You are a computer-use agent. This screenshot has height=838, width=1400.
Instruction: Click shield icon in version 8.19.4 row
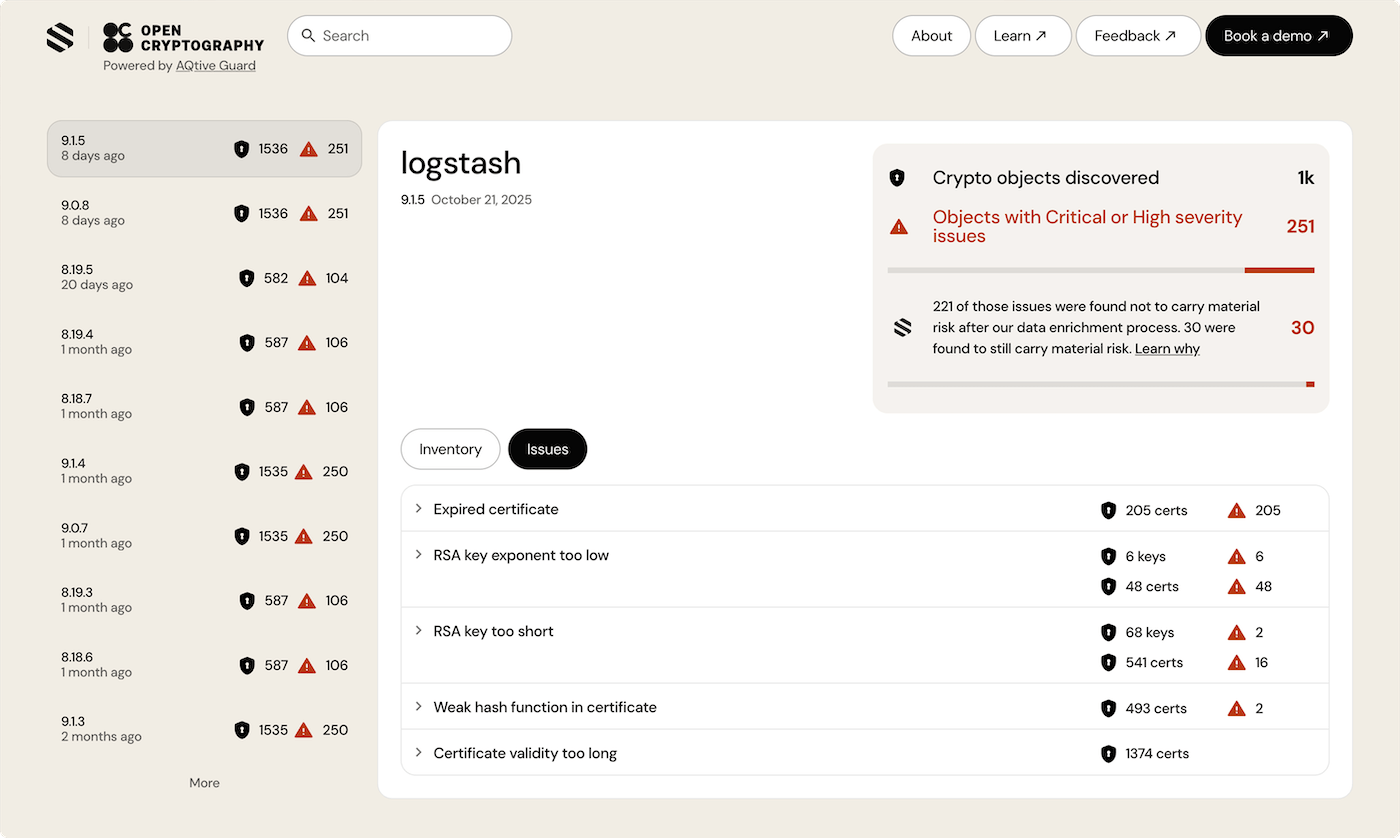(247, 342)
